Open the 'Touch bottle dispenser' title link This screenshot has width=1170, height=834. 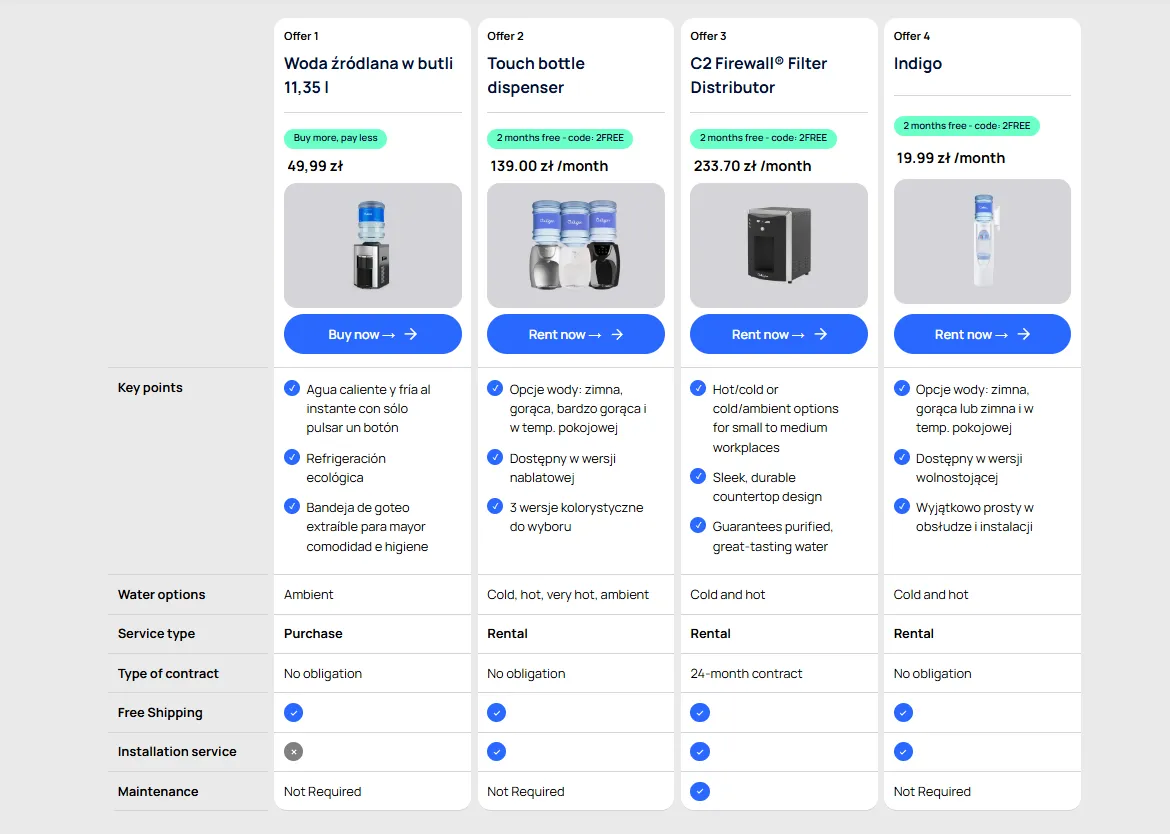(536, 75)
